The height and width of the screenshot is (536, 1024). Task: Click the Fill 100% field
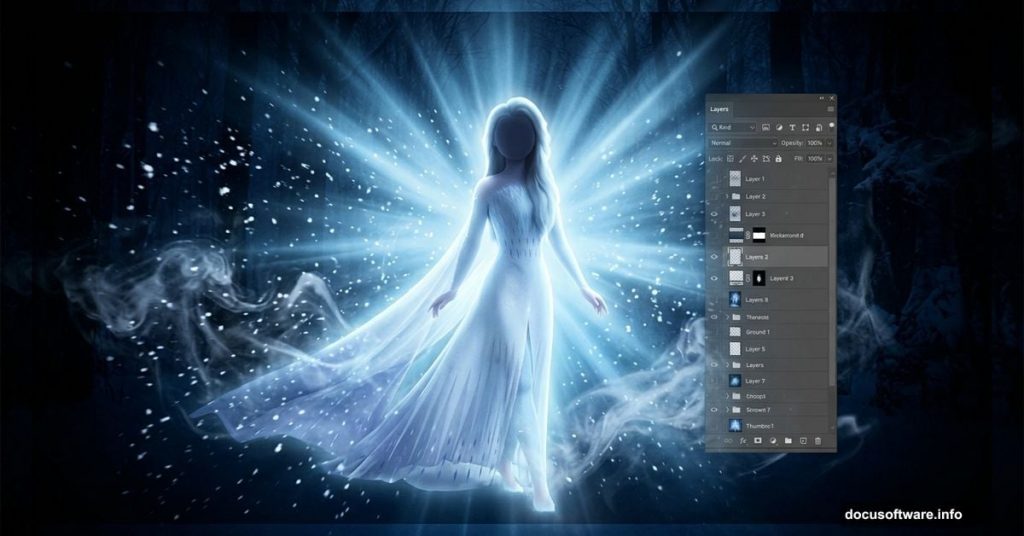tap(815, 159)
